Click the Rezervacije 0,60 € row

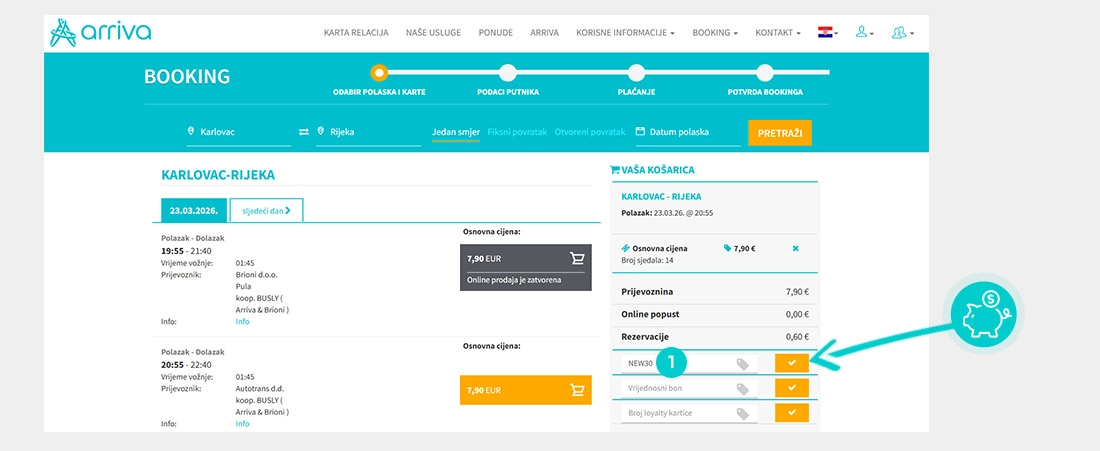(x=715, y=337)
